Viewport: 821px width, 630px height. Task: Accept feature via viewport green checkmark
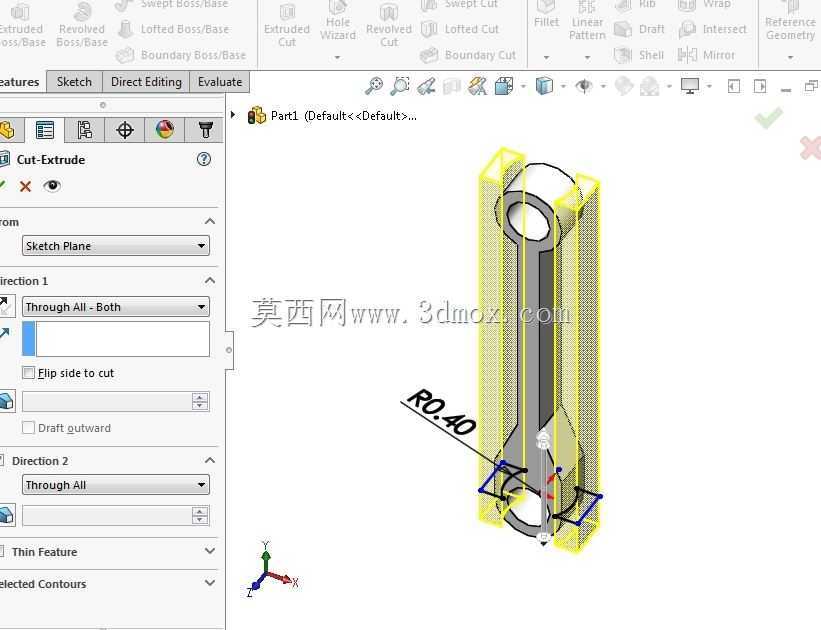(769, 118)
